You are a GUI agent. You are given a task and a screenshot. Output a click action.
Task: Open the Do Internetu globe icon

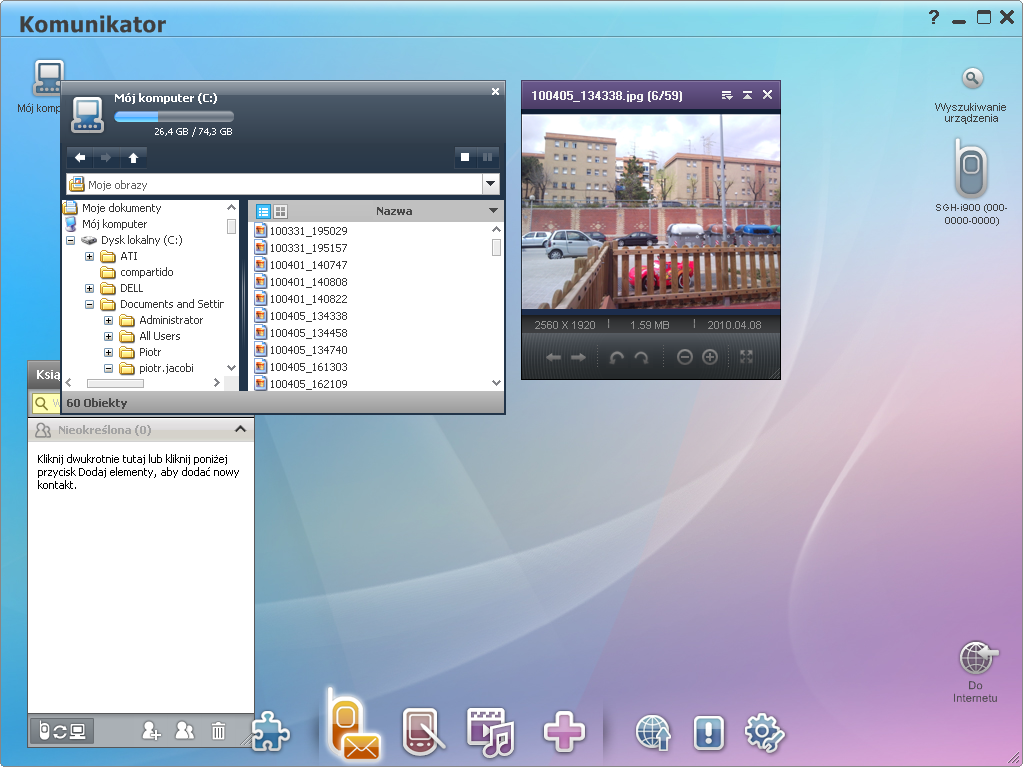(x=977, y=658)
